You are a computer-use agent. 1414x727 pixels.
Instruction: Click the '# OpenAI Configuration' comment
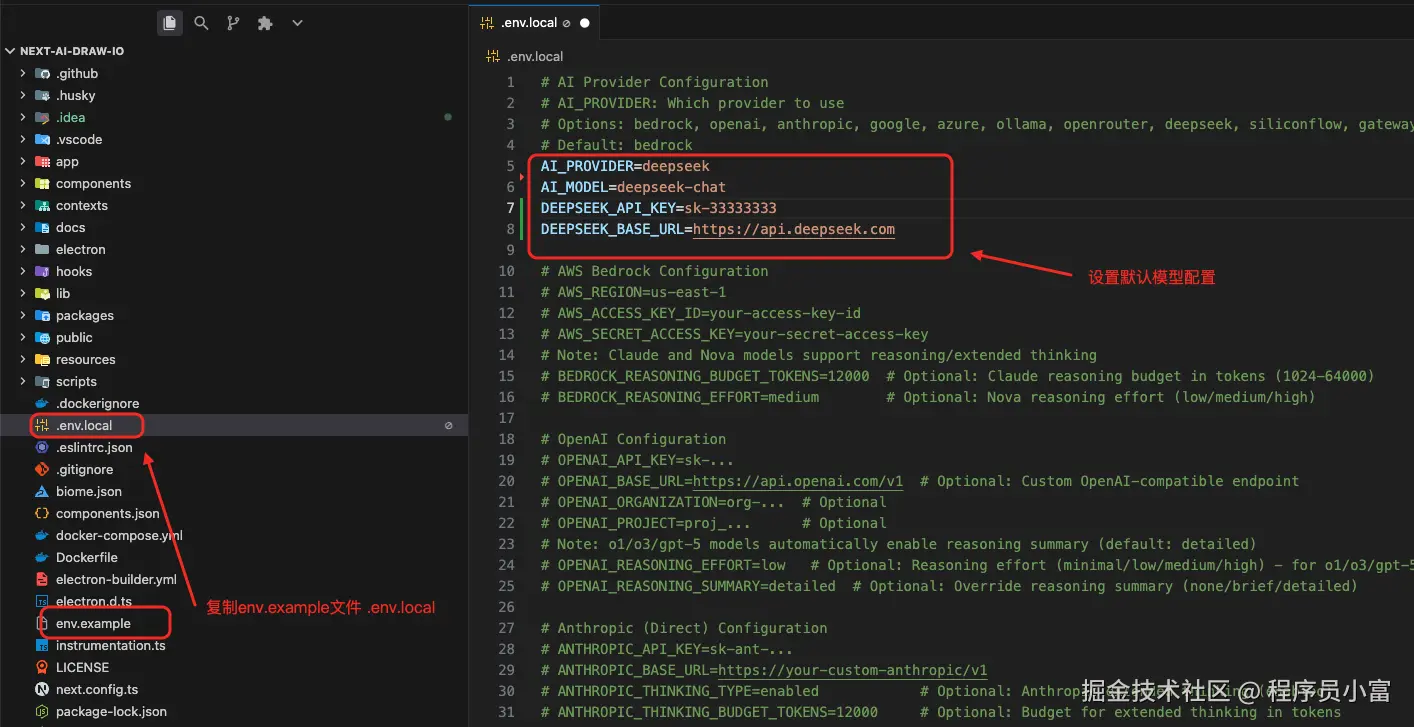pyautogui.click(x=633, y=439)
